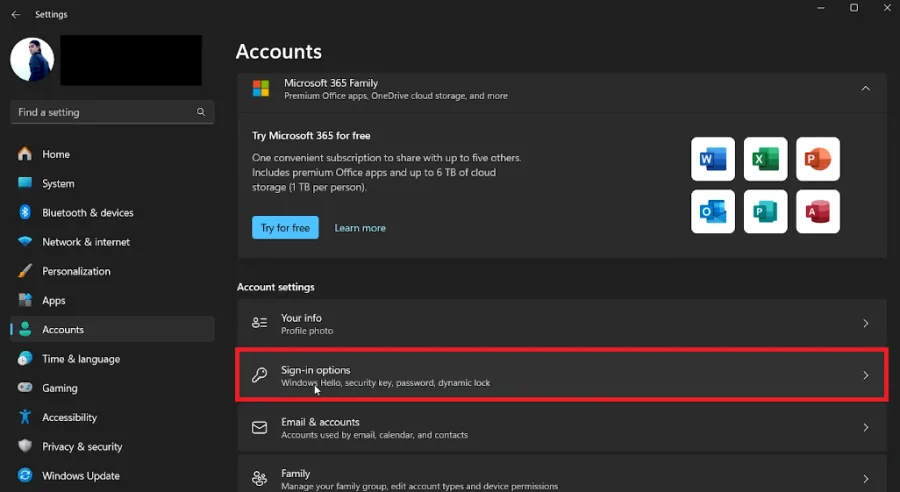
Task: Click the PowerPoint app icon
Action: point(818,159)
